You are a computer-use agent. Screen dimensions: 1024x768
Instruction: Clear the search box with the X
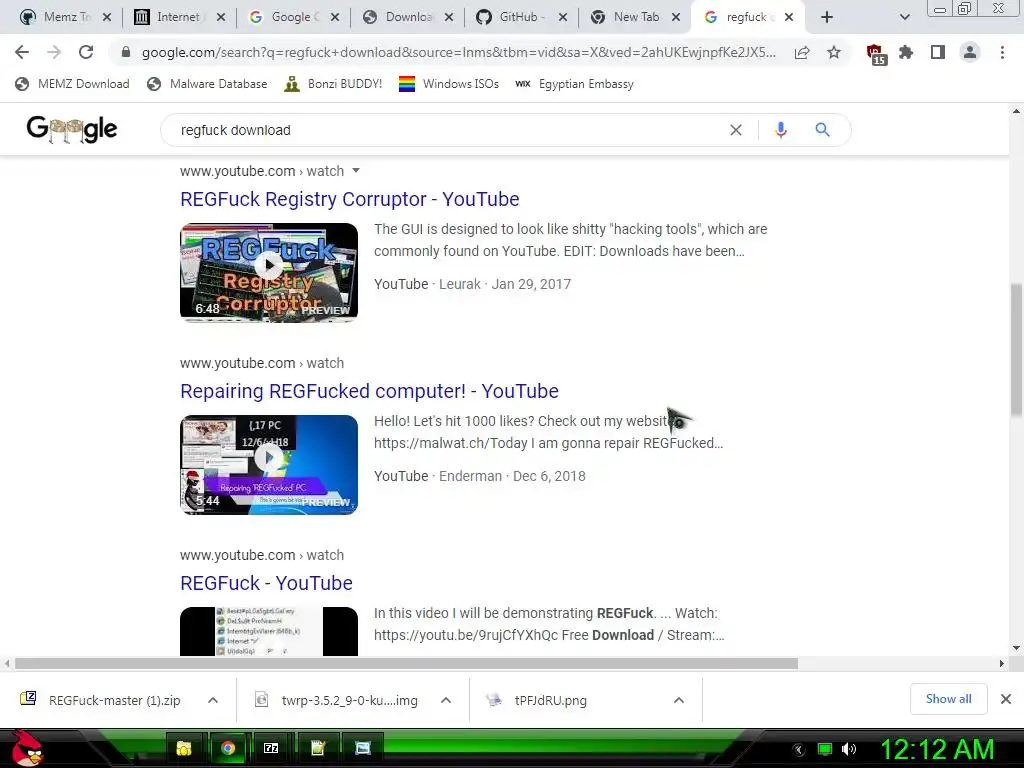[736, 130]
